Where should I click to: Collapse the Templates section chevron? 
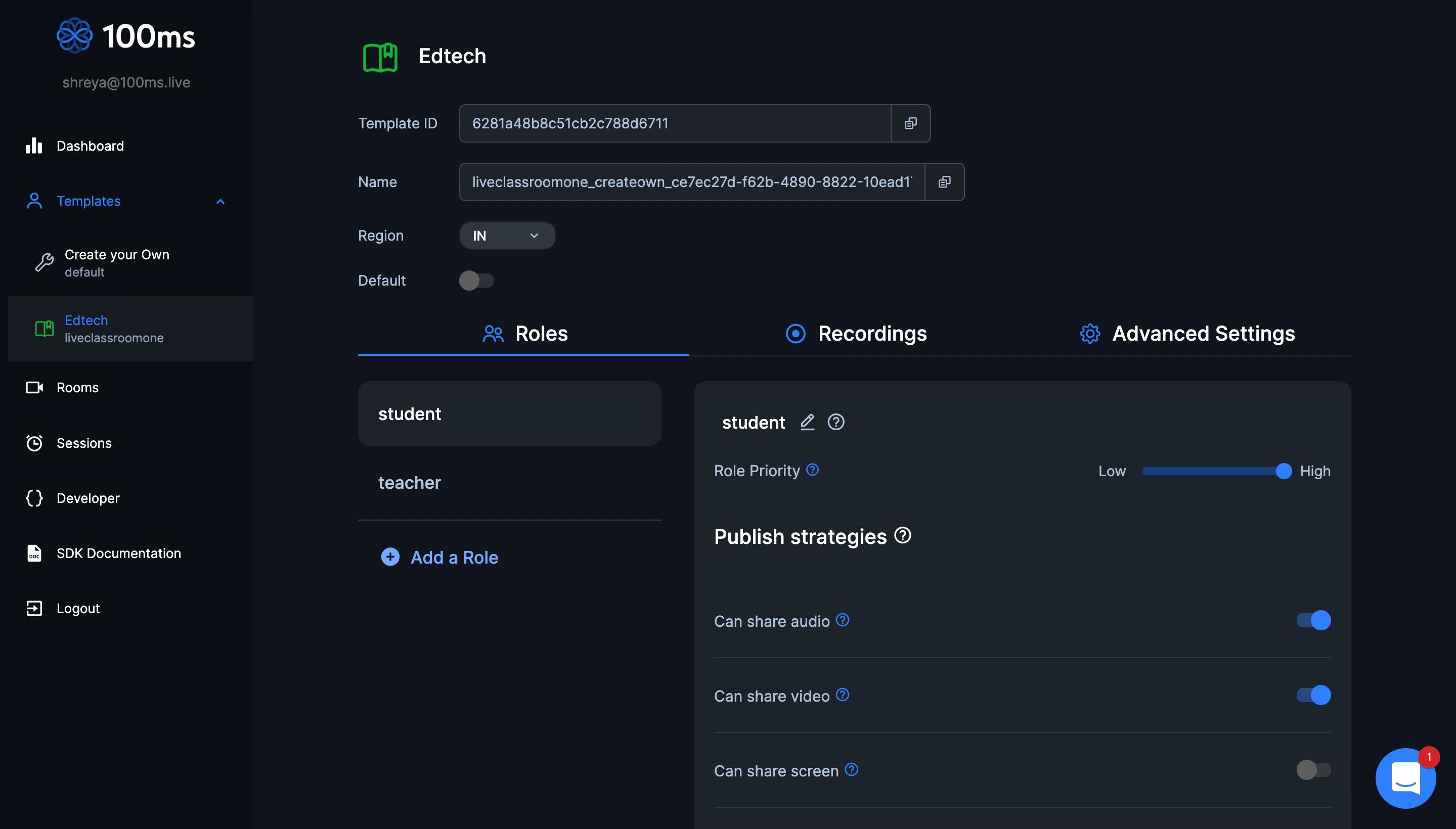coord(220,202)
